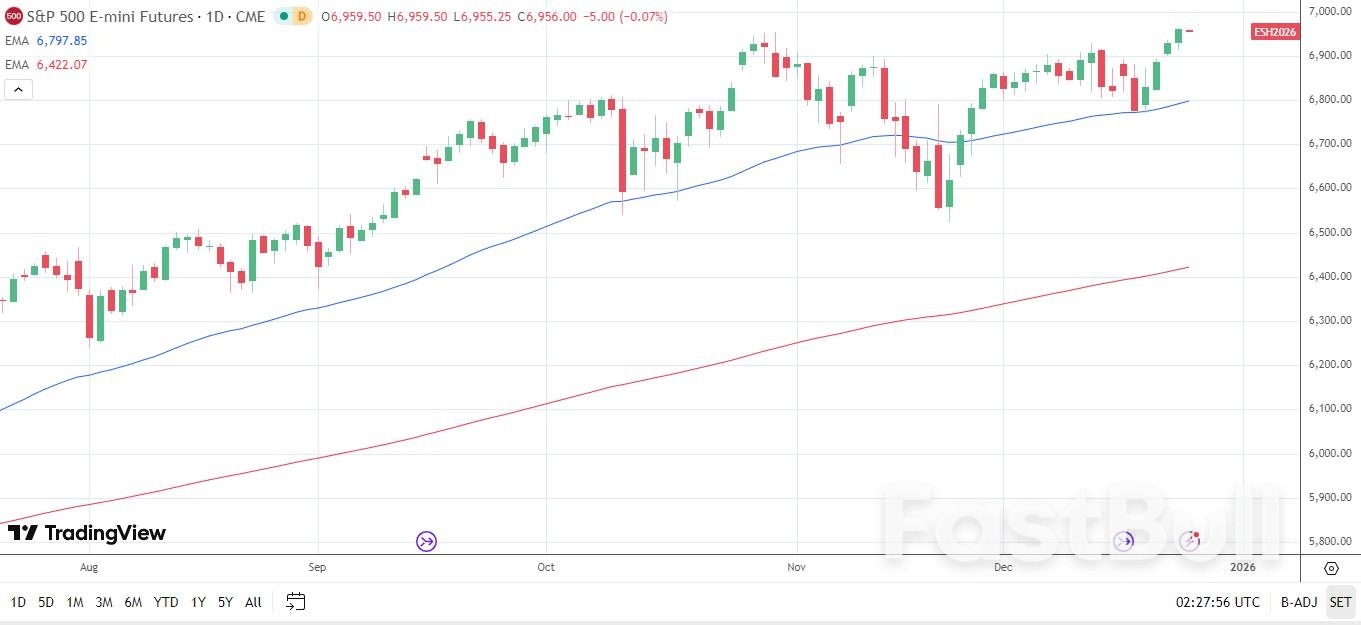Click the S&P 500 circular logo icon
Image resolution: width=1361 pixels, height=625 pixels.
tap(13, 17)
